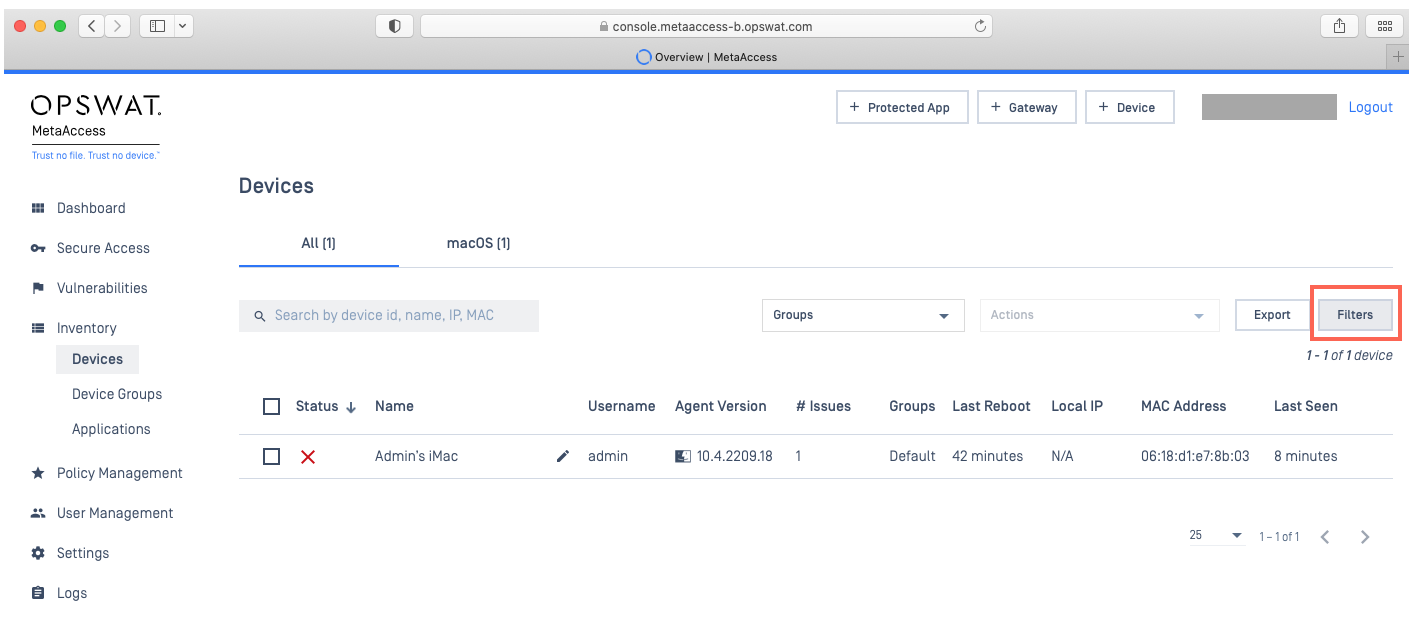Toggle Safari sidebar button

[157, 26]
